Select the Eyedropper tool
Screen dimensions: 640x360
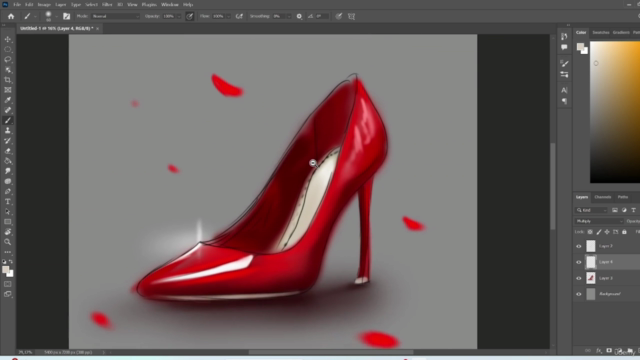8,100
